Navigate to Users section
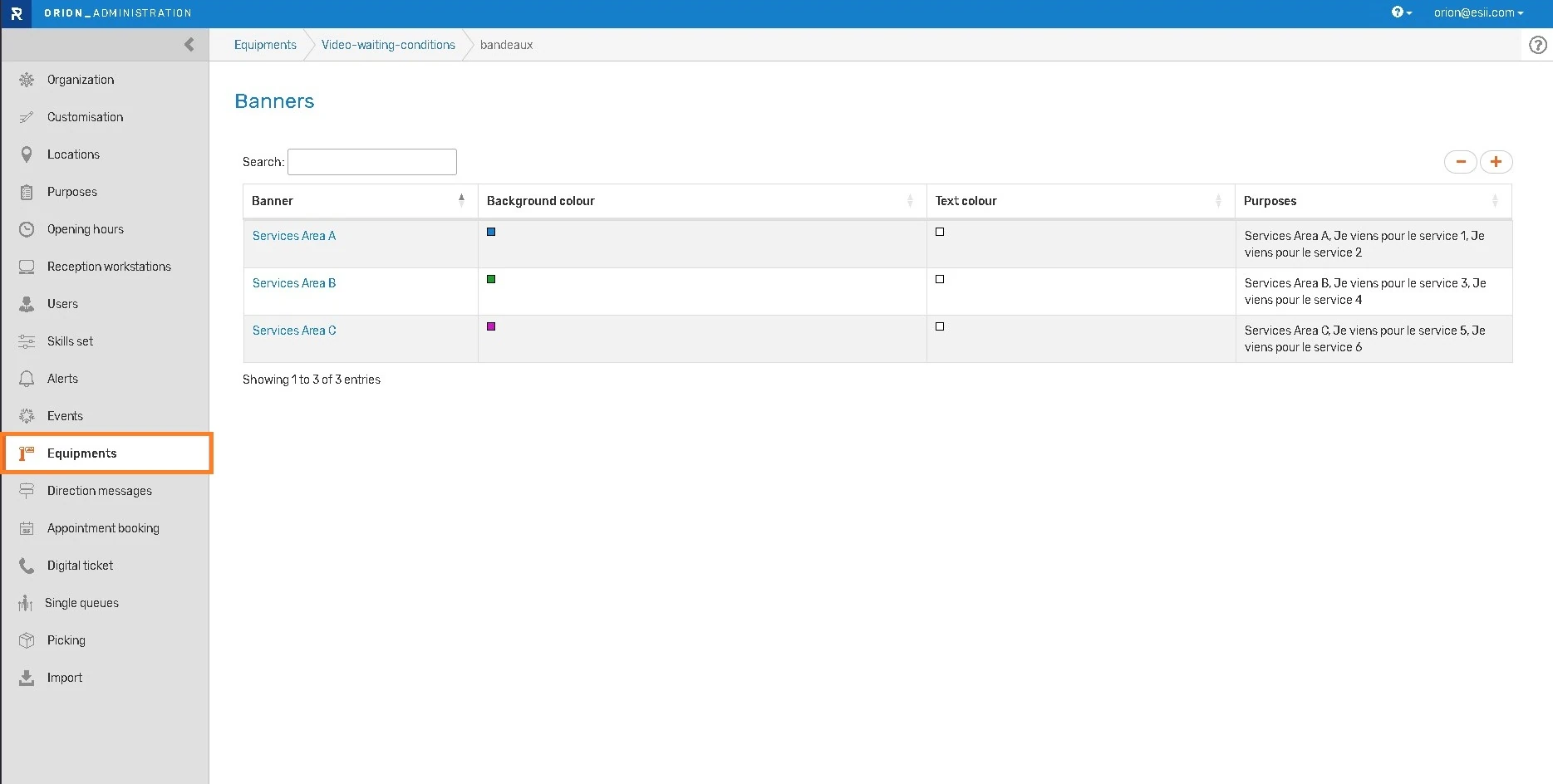The height and width of the screenshot is (784, 1553). pos(62,304)
